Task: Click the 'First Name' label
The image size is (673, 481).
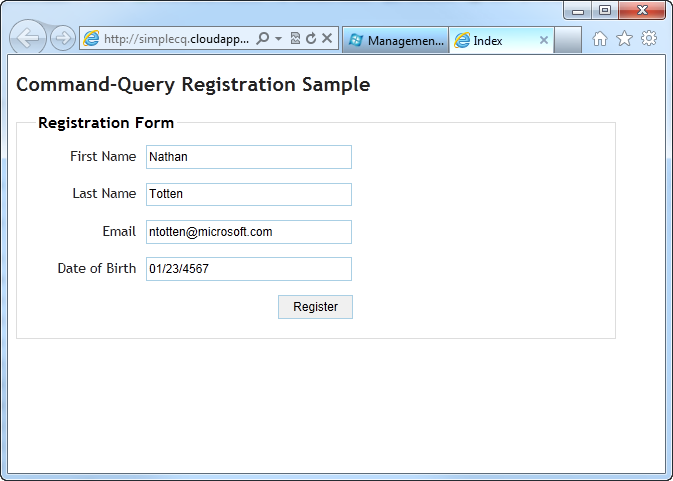Action: (103, 156)
